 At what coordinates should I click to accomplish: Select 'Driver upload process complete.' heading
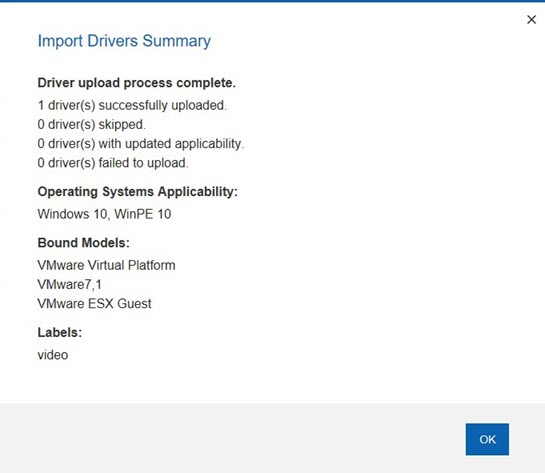pyautogui.click(x=136, y=83)
